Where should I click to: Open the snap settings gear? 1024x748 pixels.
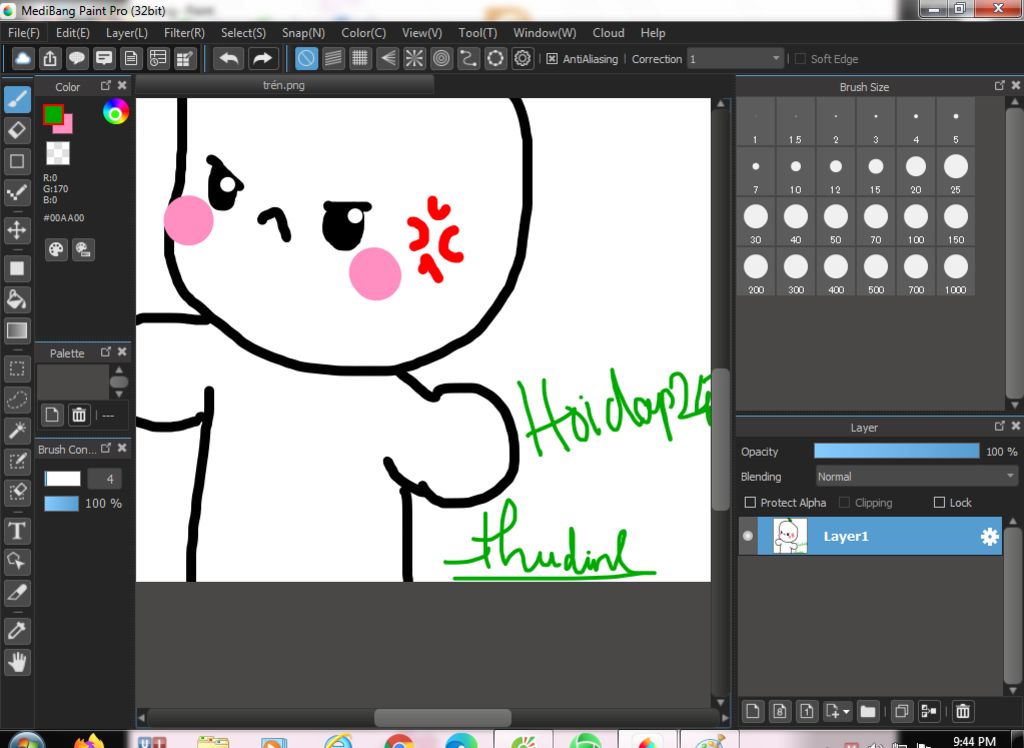point(522,59)
